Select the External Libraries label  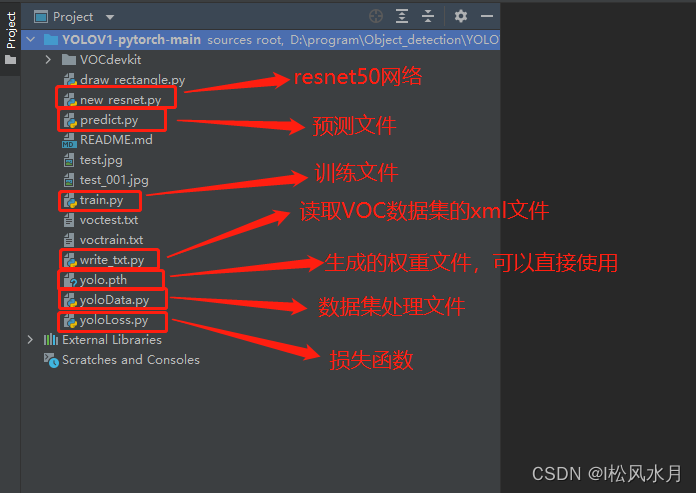112,340
